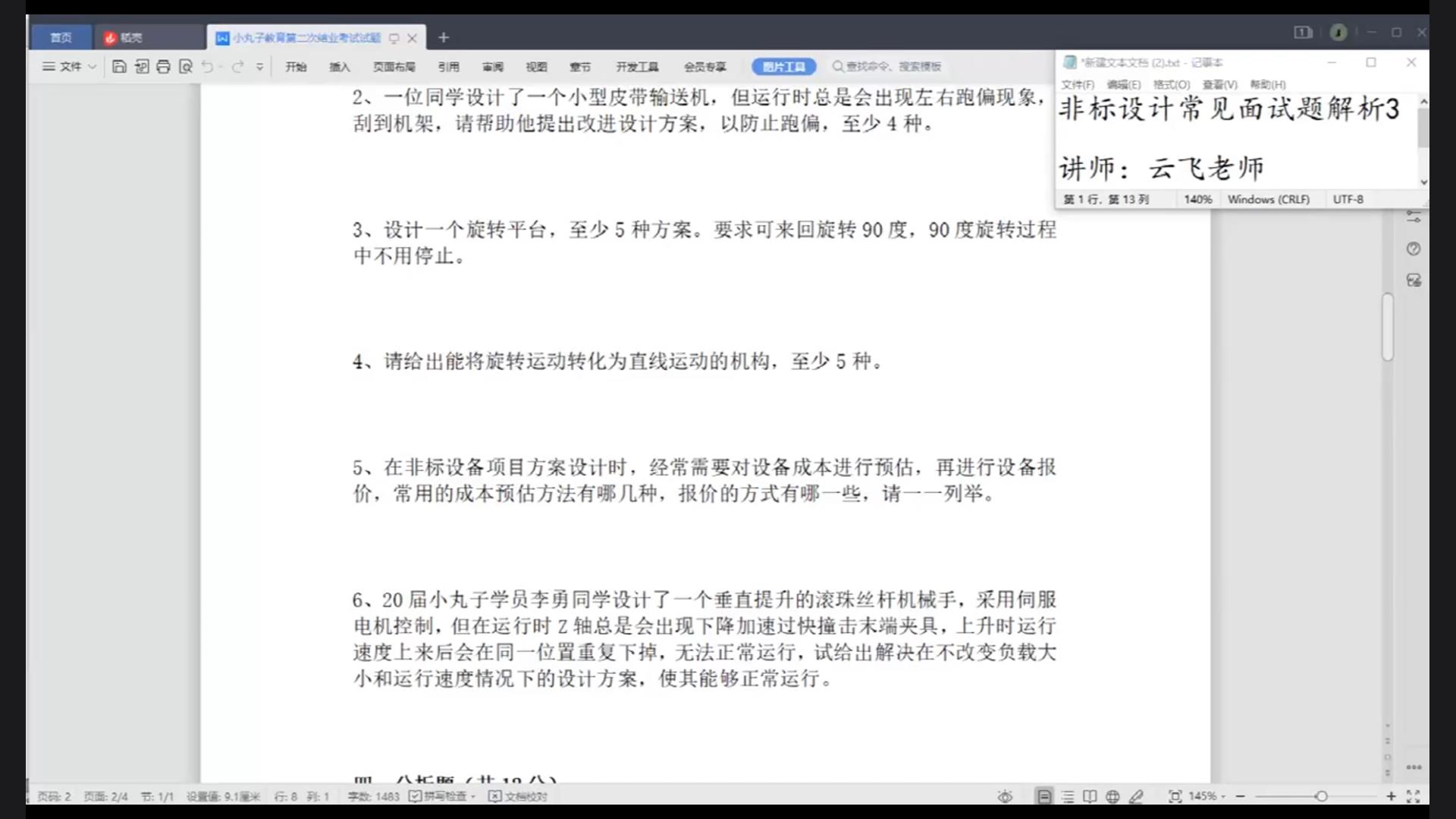Click 文档校对 in the status bar
This screenshot has width=1456, height=819.
coord(518,796)
